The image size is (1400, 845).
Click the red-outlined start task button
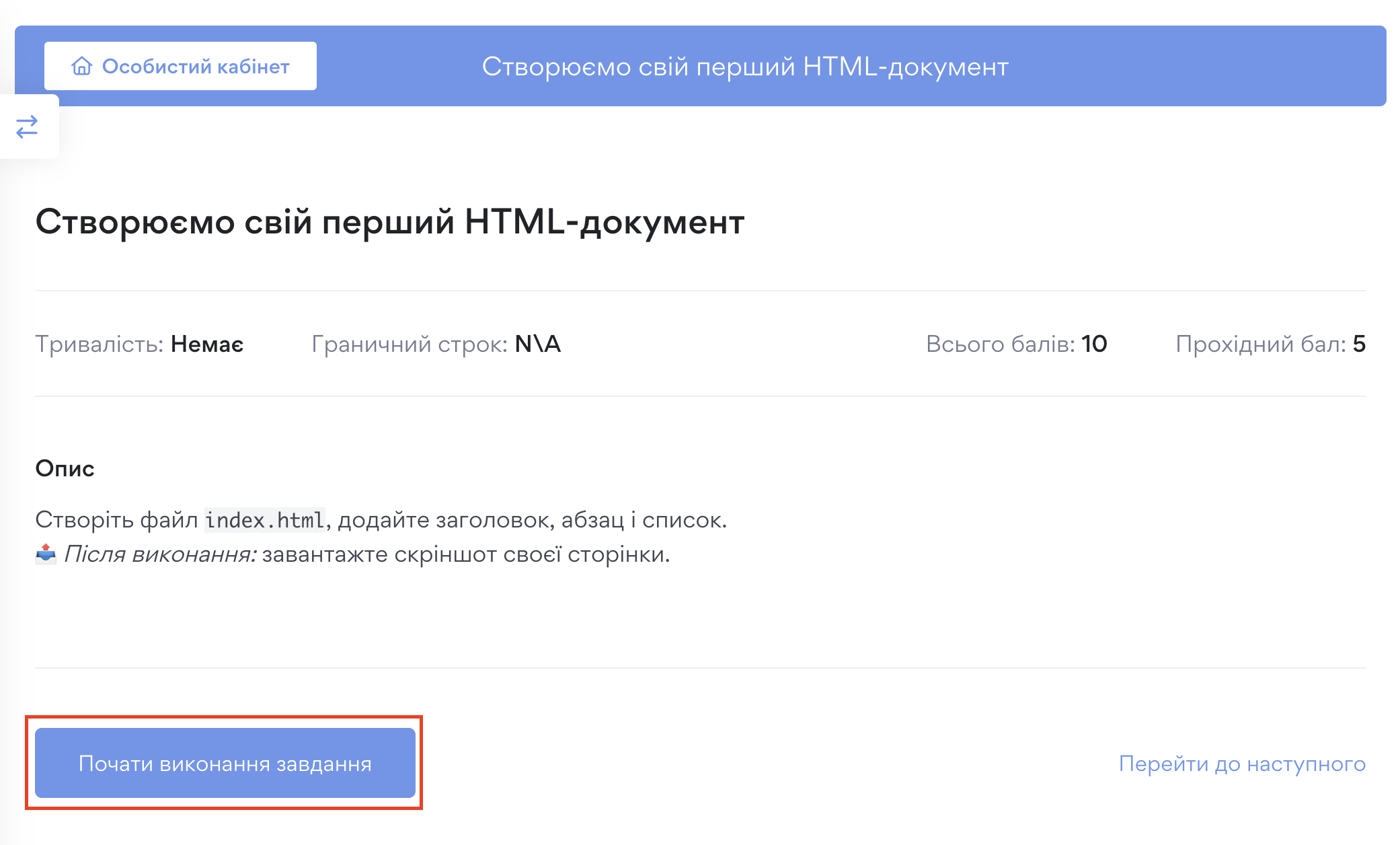point(225,762)
